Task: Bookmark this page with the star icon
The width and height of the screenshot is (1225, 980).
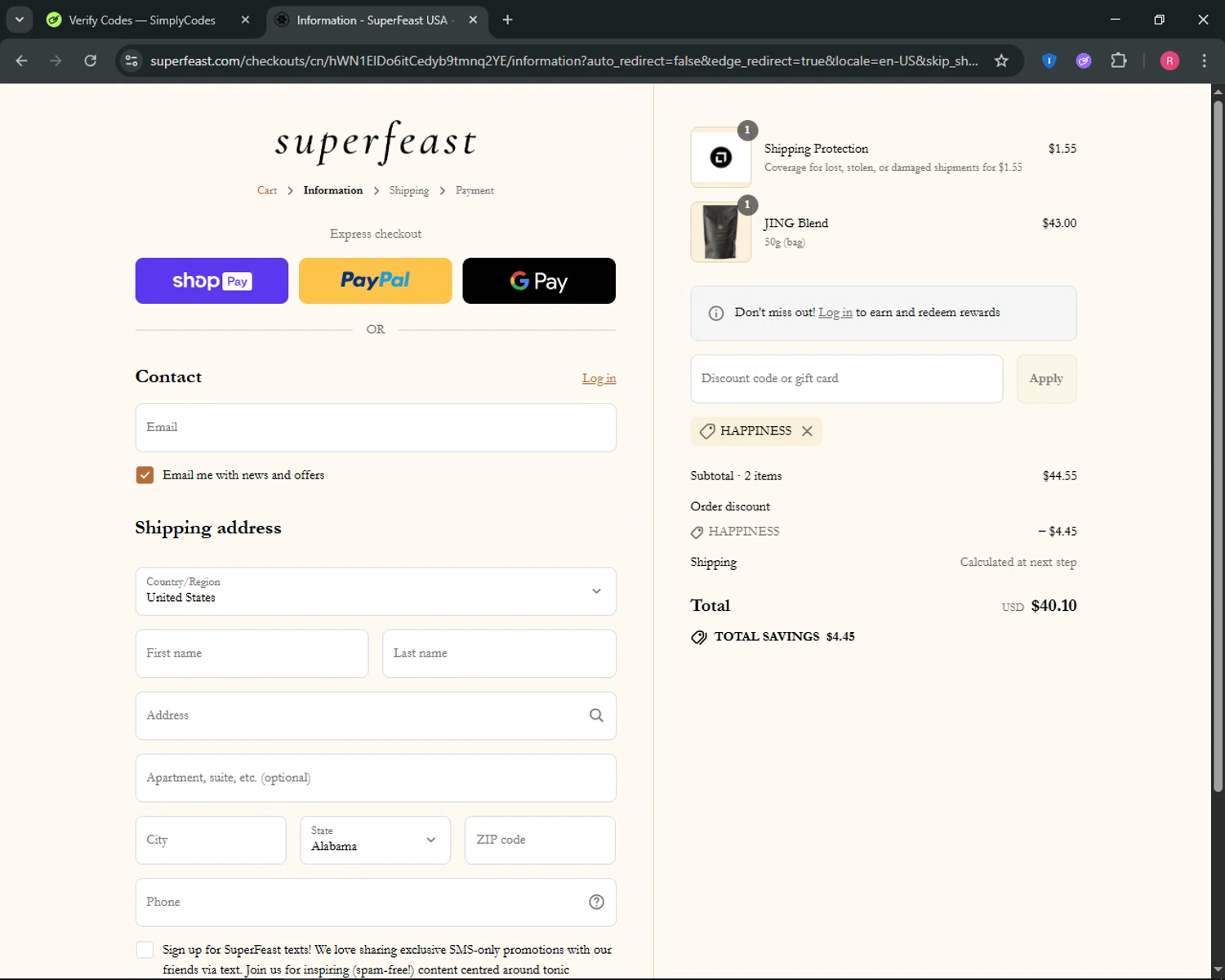Action: pos(1001,60)
